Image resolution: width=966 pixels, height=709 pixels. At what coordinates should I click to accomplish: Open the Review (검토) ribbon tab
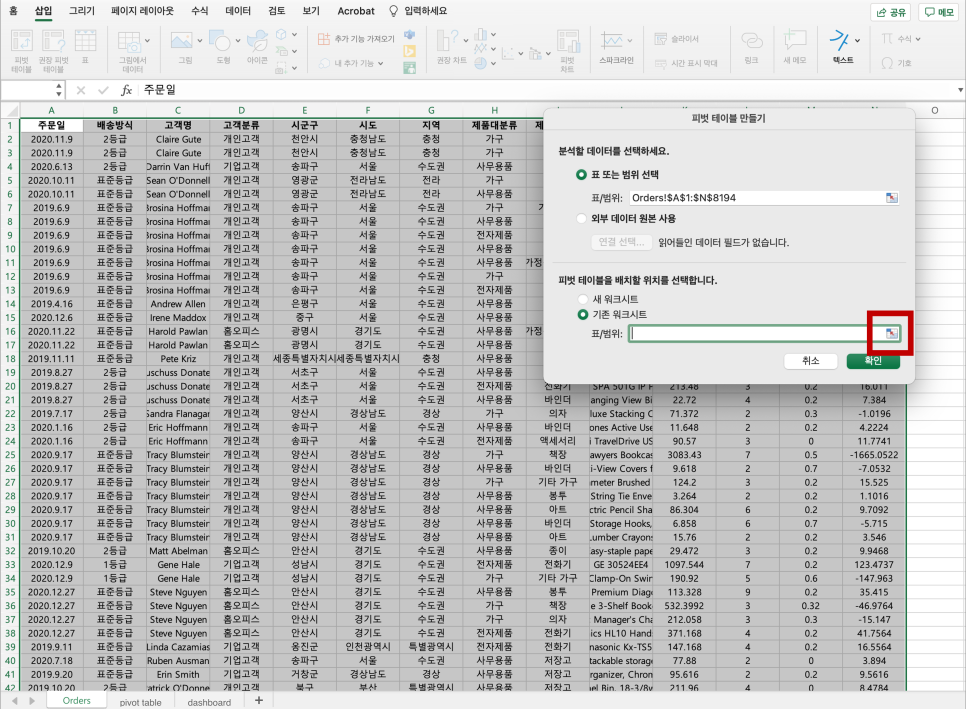tap(277, 11)
